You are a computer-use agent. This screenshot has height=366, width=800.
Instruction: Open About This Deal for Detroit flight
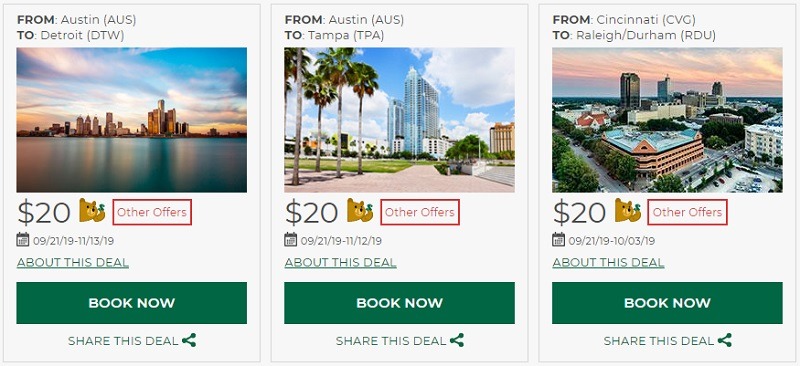click(x=72, y=262)
